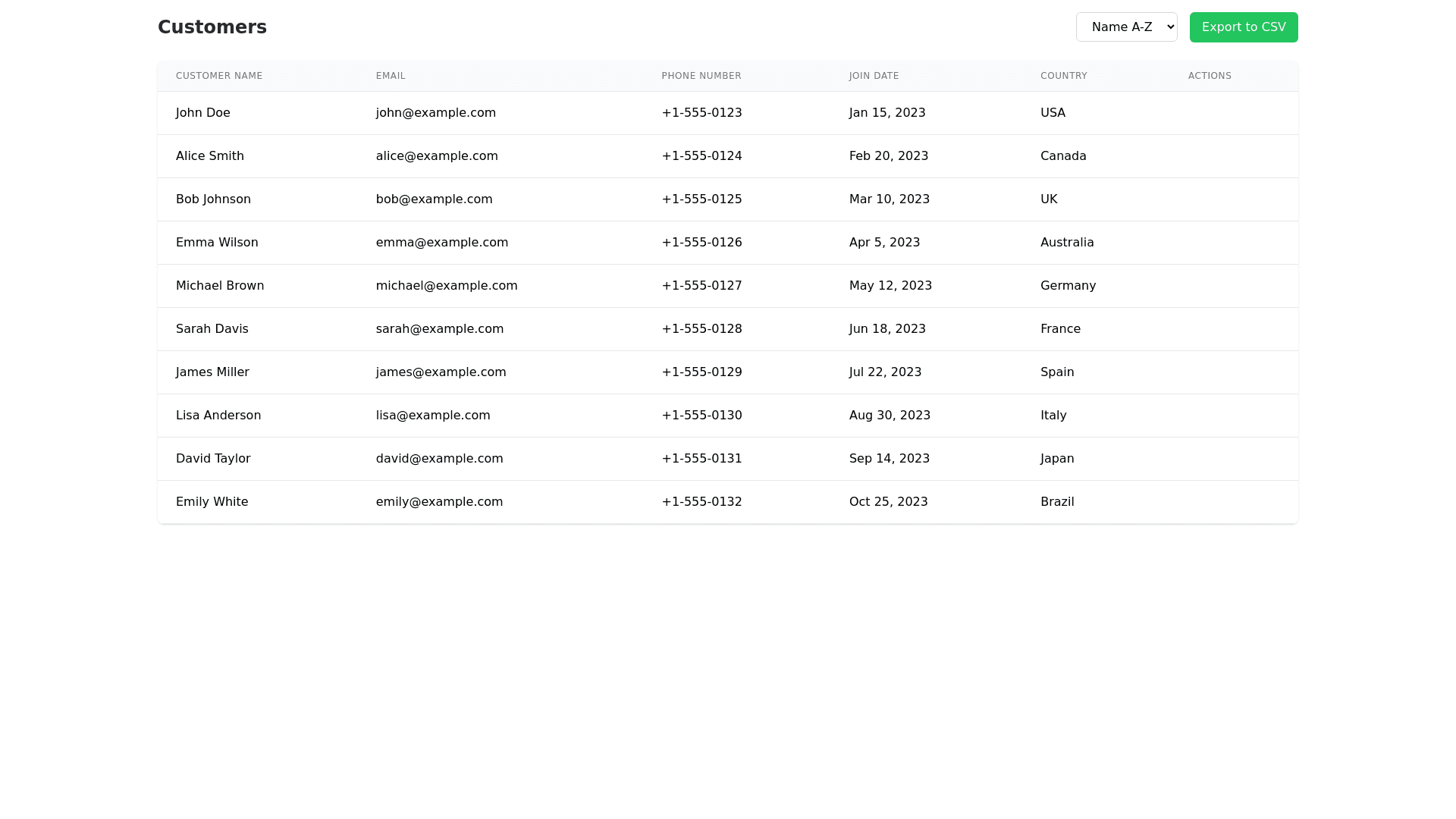1456x819 pixels.
Task: Click the alice@example.com email address
Action: [437, 156]
